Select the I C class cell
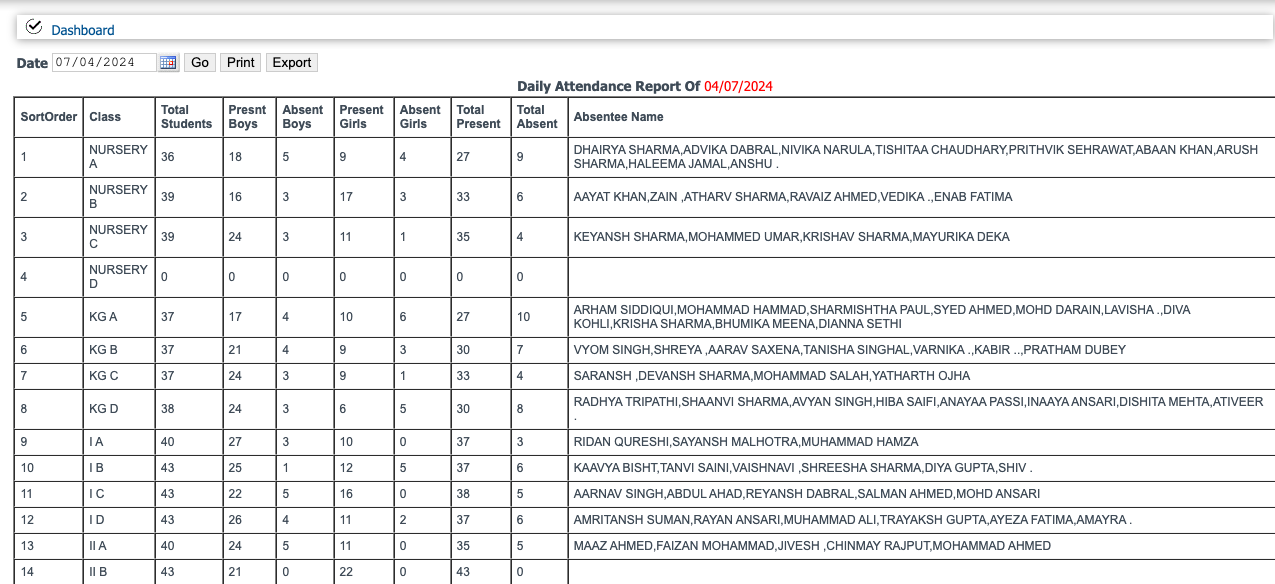The width and height of the screenshot is (1275, 584). [118, 494]
